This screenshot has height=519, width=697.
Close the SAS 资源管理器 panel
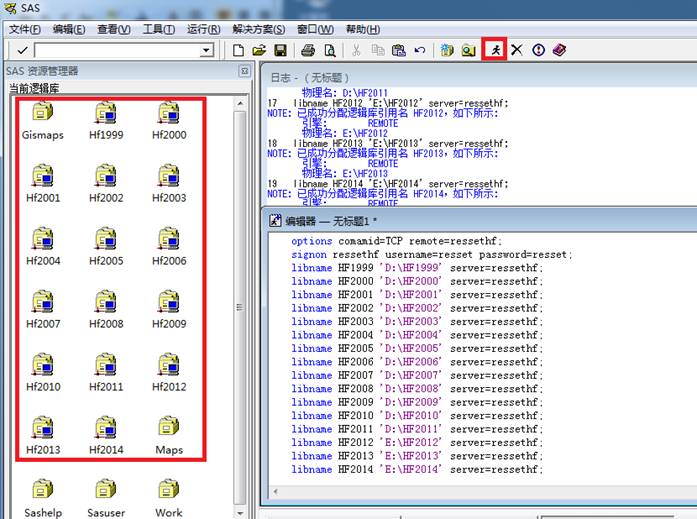coord(244,72)
